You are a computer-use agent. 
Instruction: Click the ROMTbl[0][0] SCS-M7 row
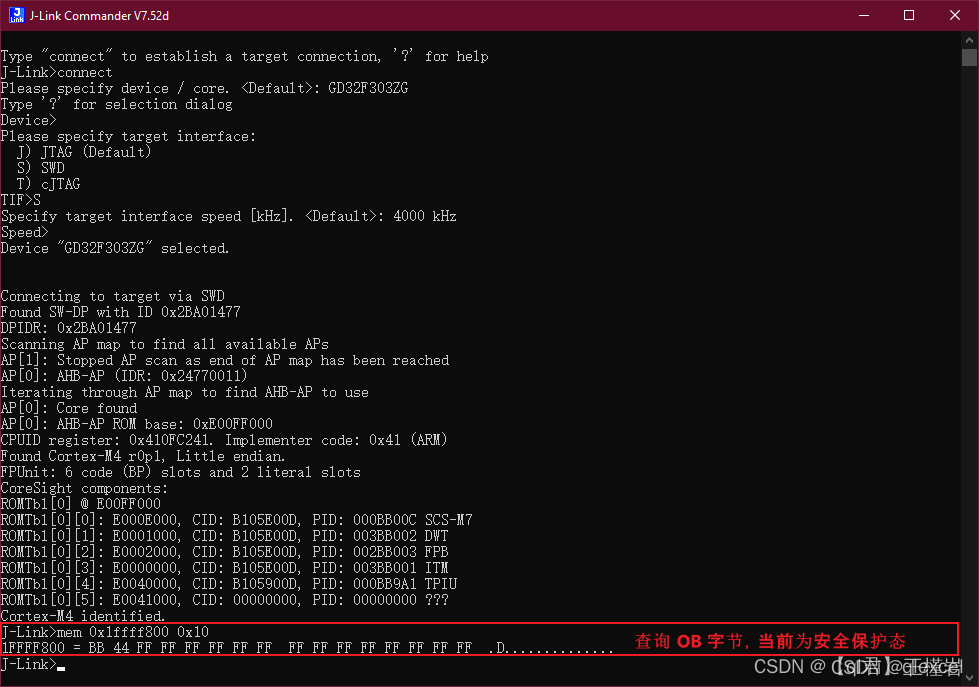click(x=237, y=520)
